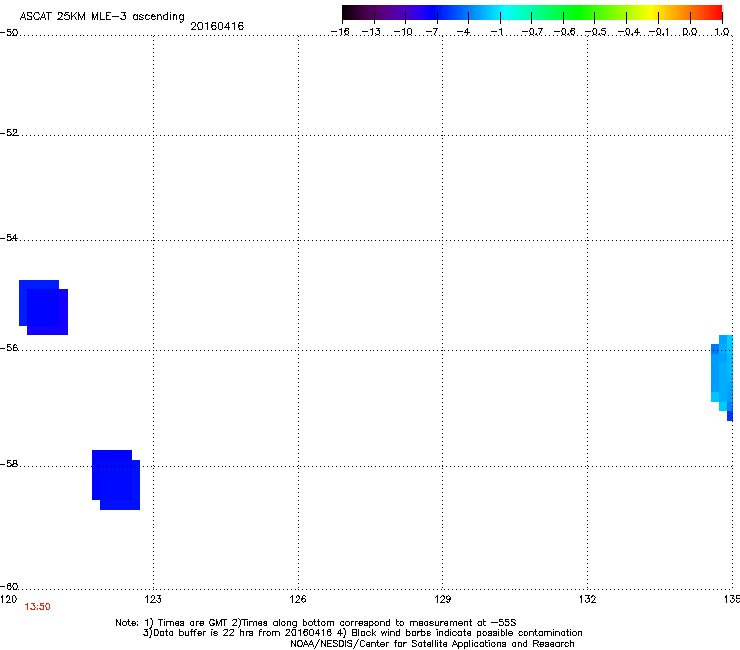Click the longitude label "120"
Image resolution: width=740 pixels, height=650 pixels.
tap(8, 599)
